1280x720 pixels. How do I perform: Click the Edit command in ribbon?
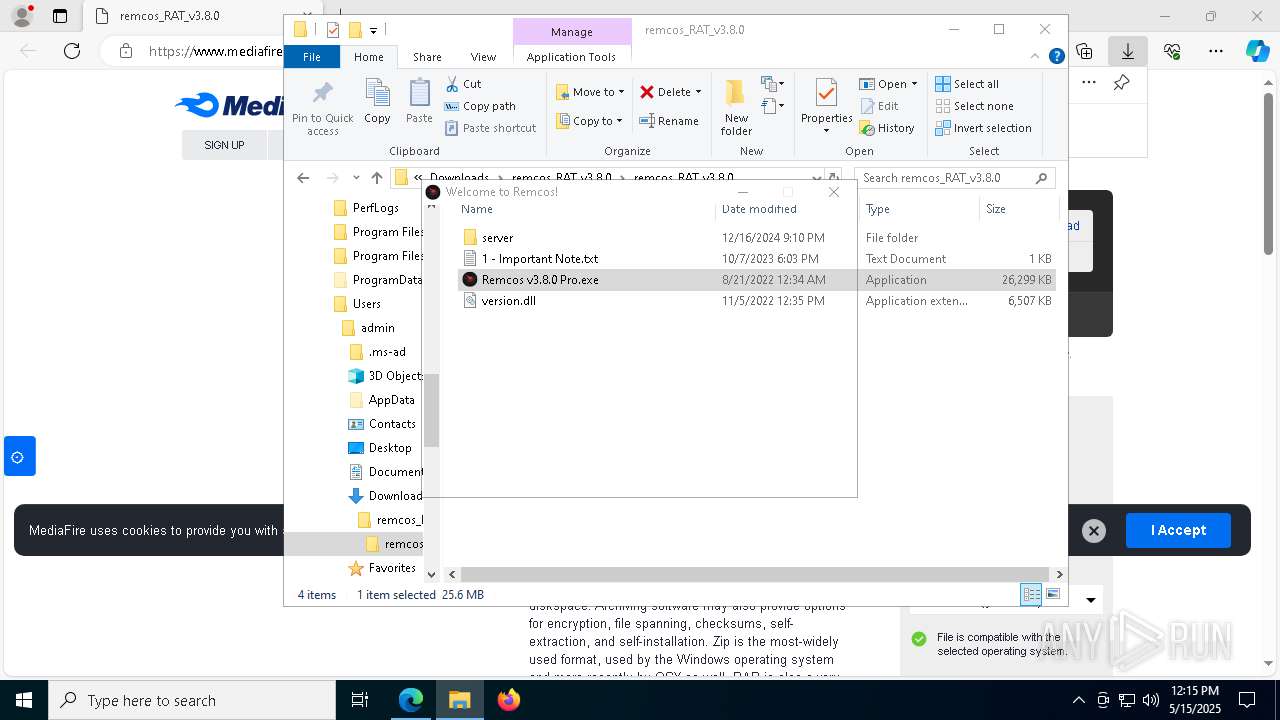tap(879, 106)
